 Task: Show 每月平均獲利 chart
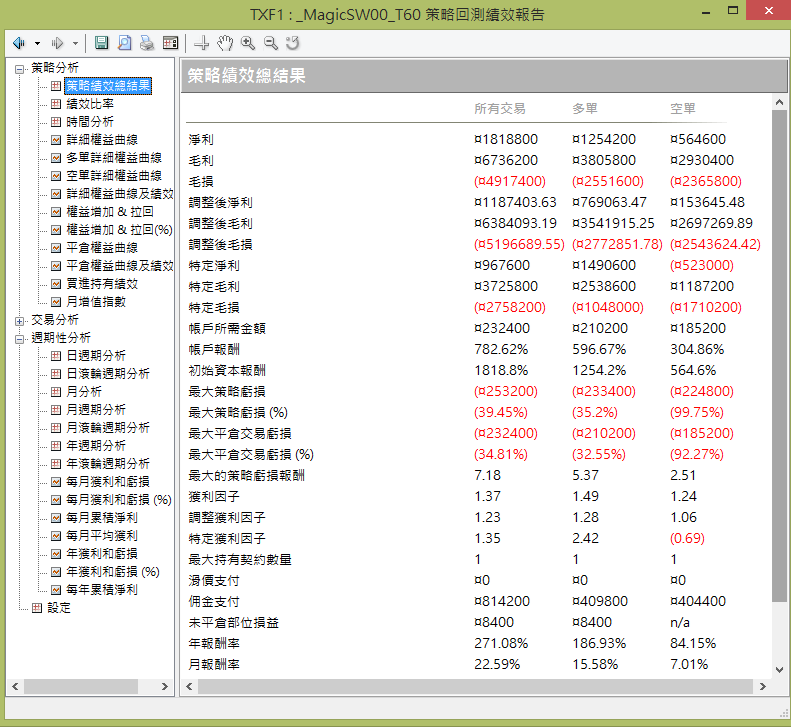pyautogui.click(x=102, y=536)
